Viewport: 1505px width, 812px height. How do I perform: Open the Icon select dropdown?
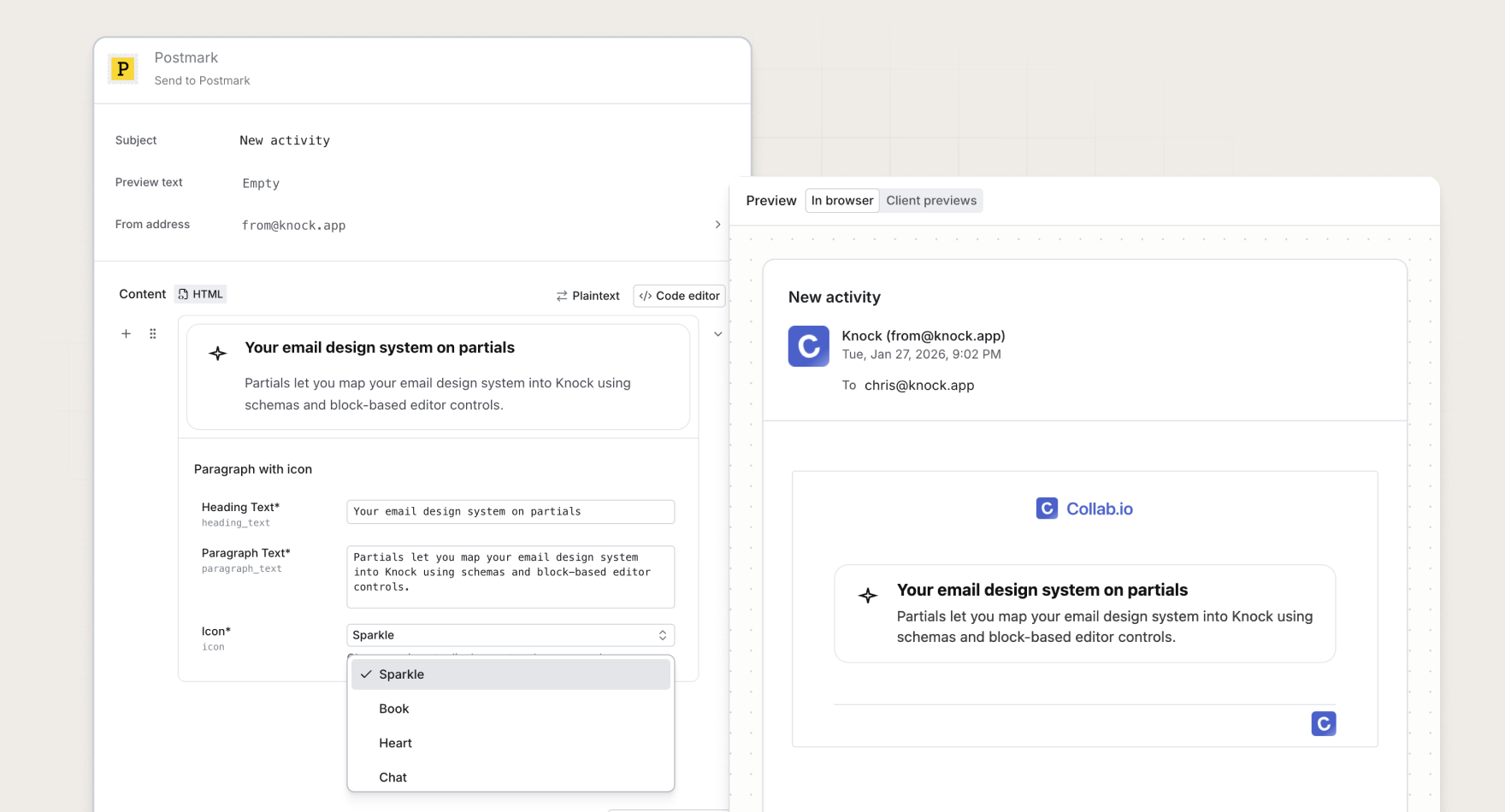511,635
